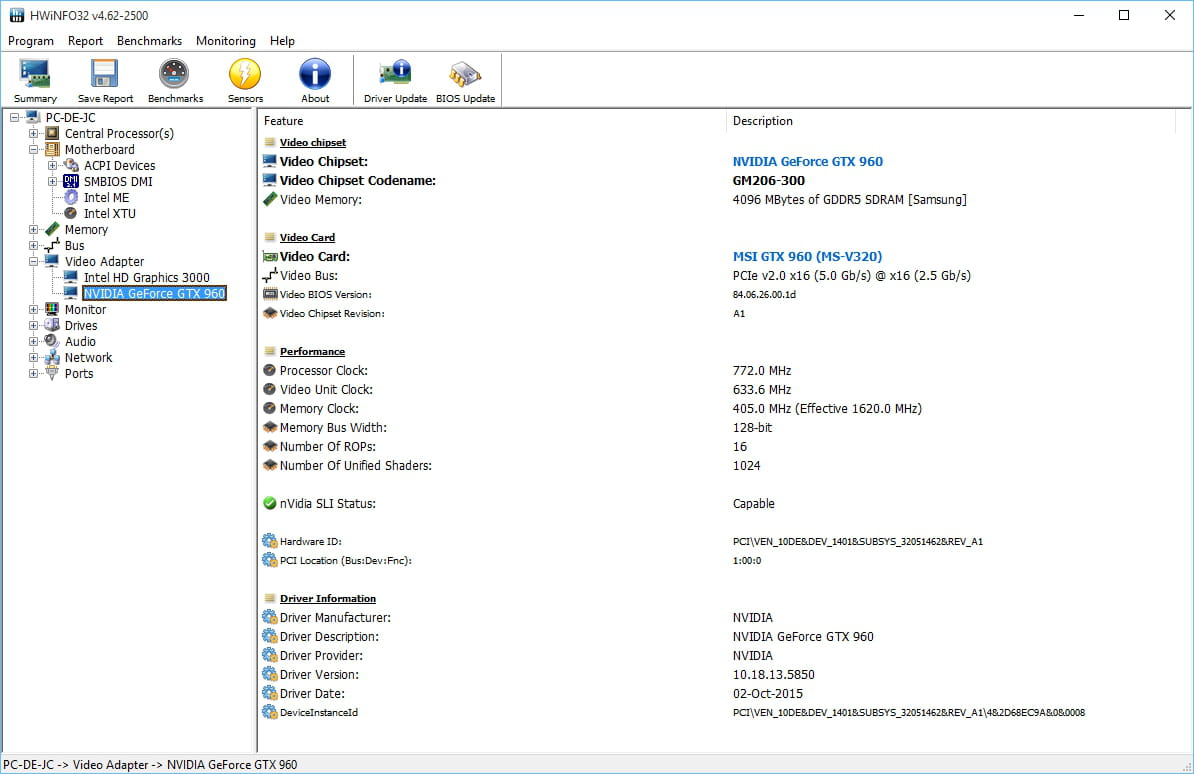Click the Drives tree icon
Screen dimensions: 1194x774
[x=52, y=325]
